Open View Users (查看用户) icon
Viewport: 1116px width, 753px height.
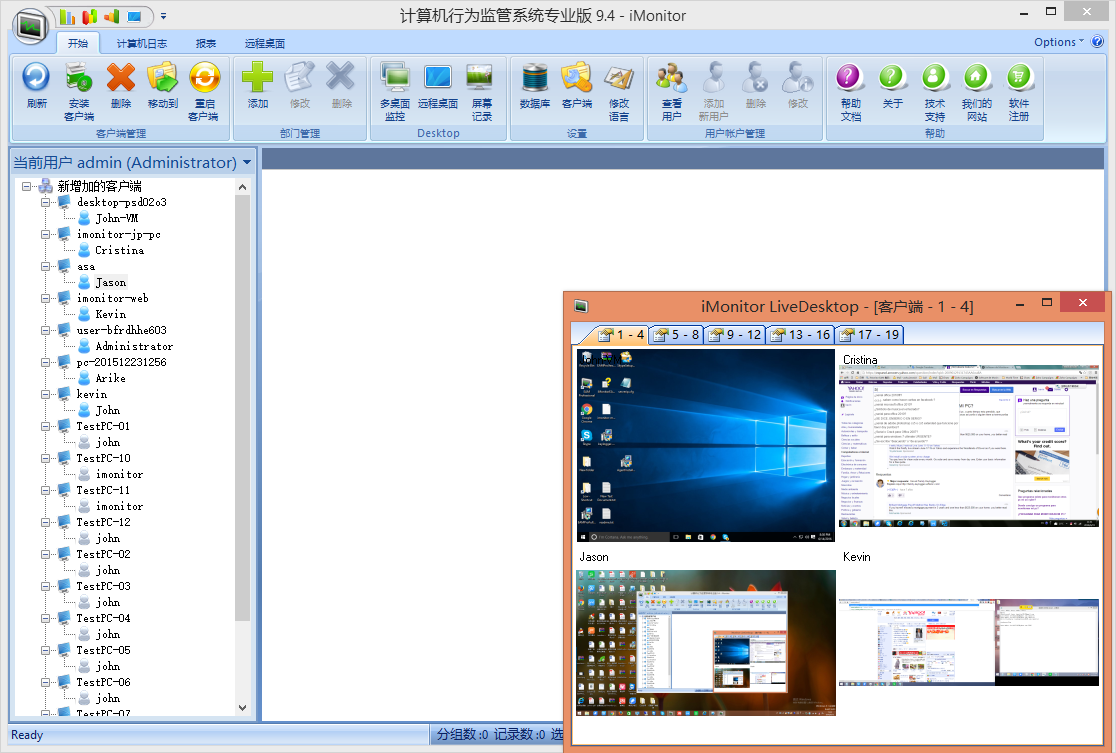[672, 78]
